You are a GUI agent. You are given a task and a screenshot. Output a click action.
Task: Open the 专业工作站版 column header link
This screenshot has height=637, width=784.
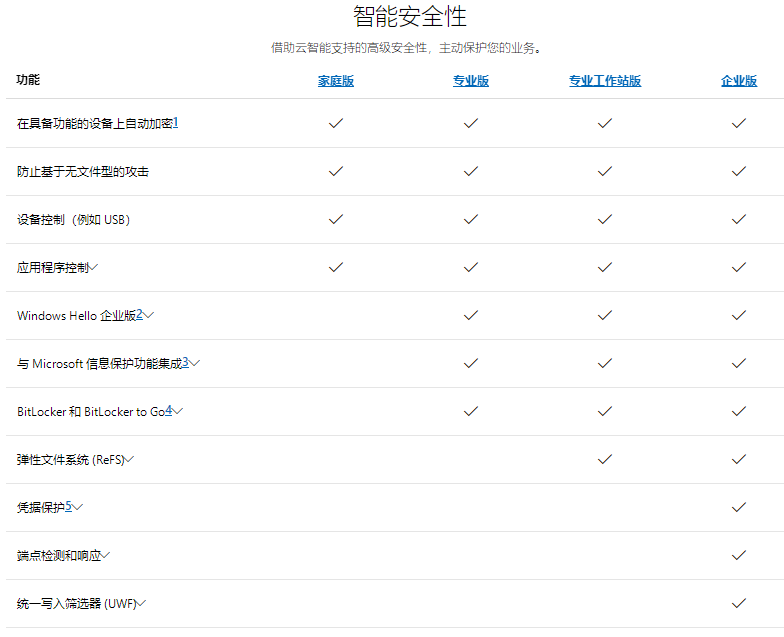pos(604,81)
